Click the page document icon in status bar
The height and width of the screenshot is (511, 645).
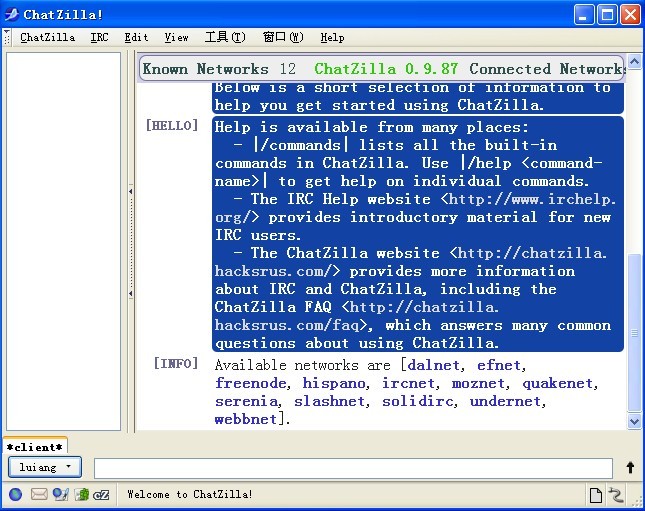click(596, 495)
